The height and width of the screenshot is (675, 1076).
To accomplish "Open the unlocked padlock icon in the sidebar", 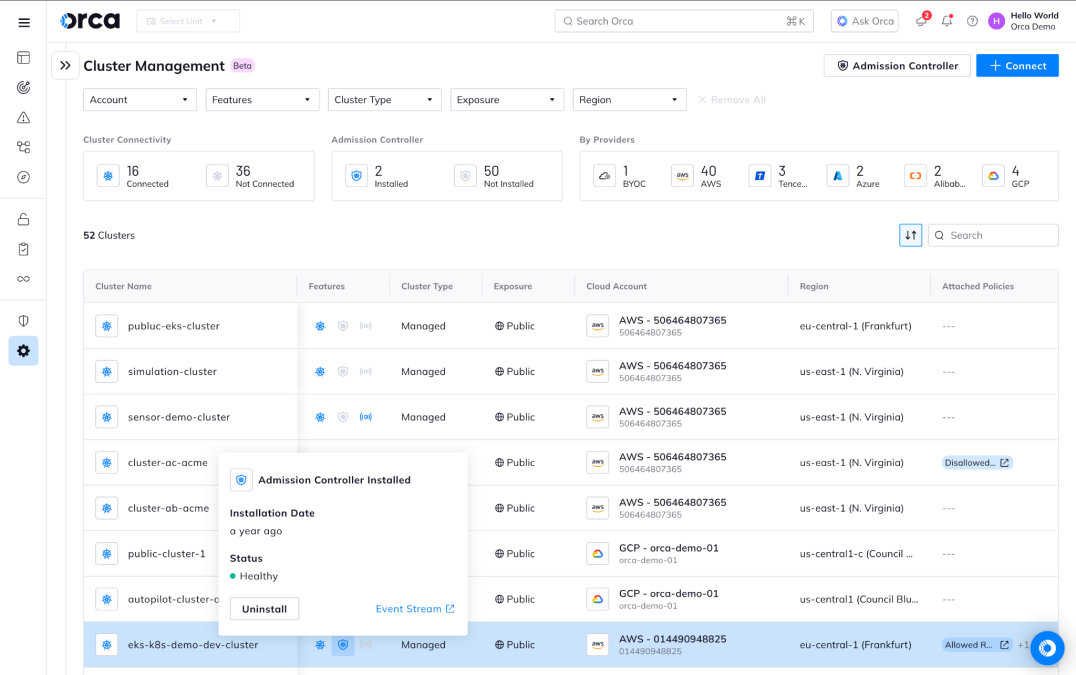I will [x=23, y=220].
